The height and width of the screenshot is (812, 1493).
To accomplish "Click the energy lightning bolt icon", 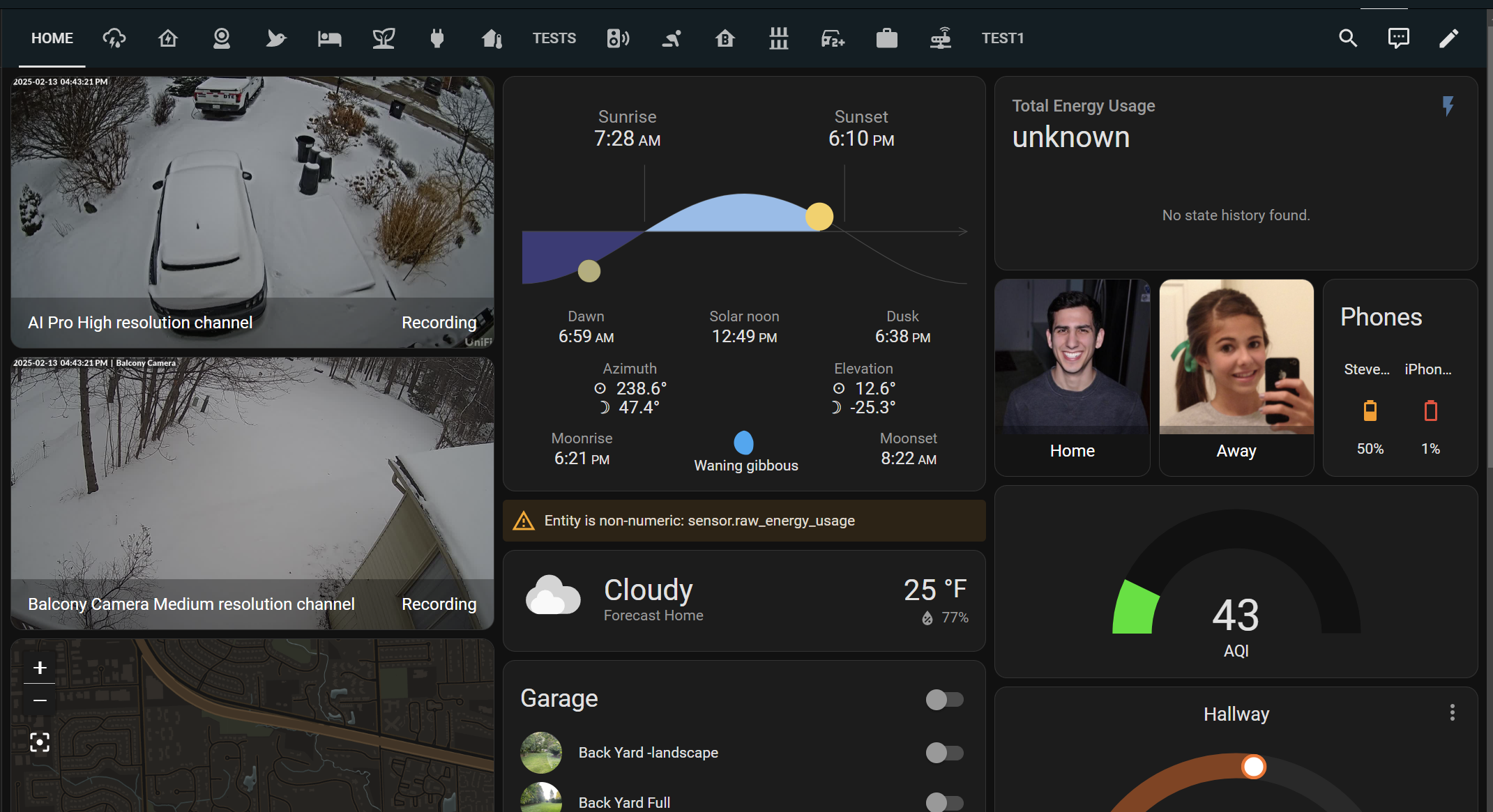I will point(1448,106).
